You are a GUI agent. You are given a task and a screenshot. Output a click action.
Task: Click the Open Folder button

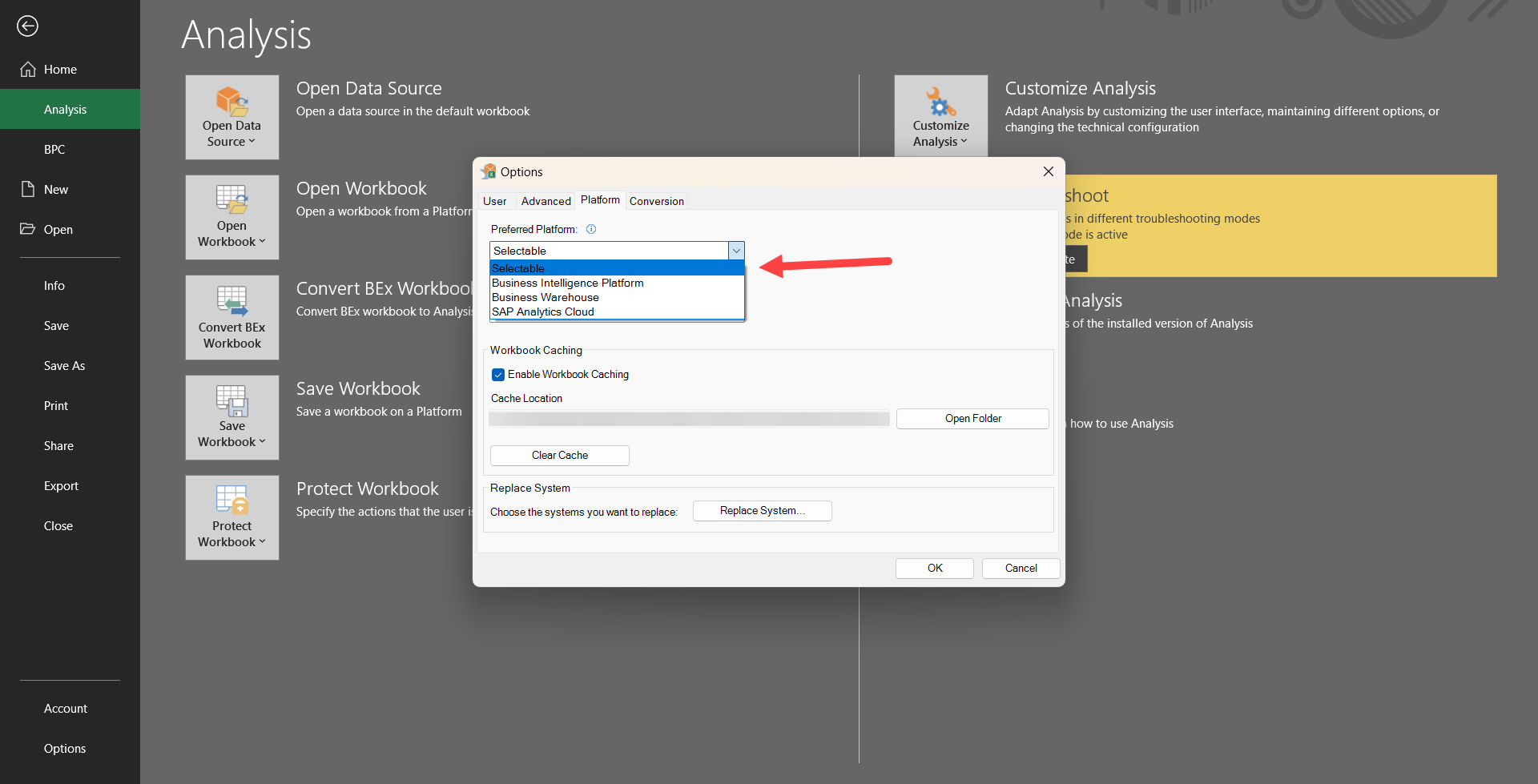(x=972, y=419)
